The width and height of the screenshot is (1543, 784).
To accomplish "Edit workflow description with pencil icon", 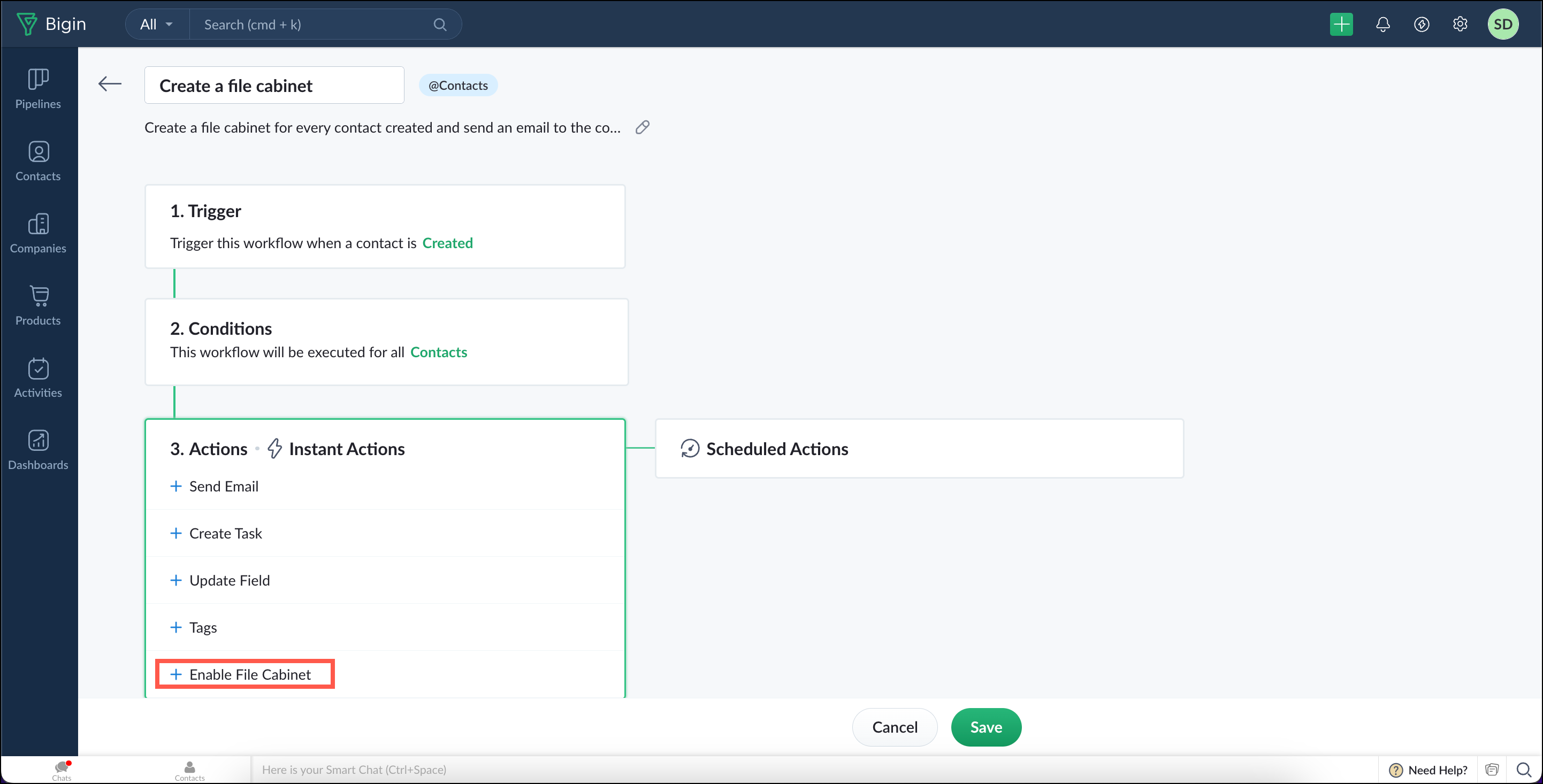I will (642, 128).
